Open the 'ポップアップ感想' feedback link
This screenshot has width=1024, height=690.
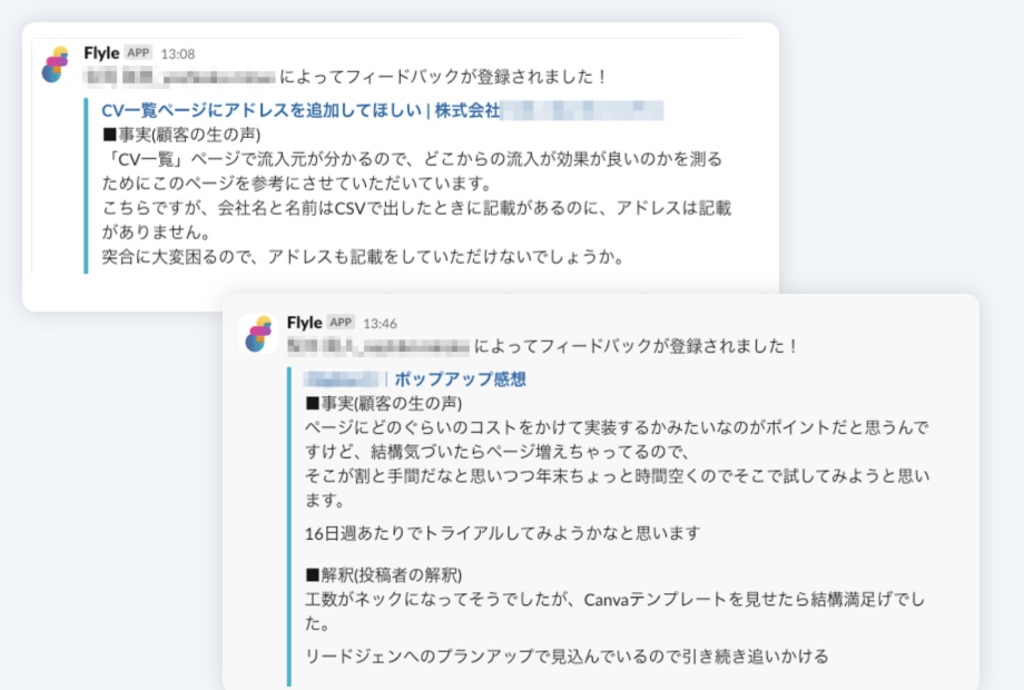pos(460,379)
